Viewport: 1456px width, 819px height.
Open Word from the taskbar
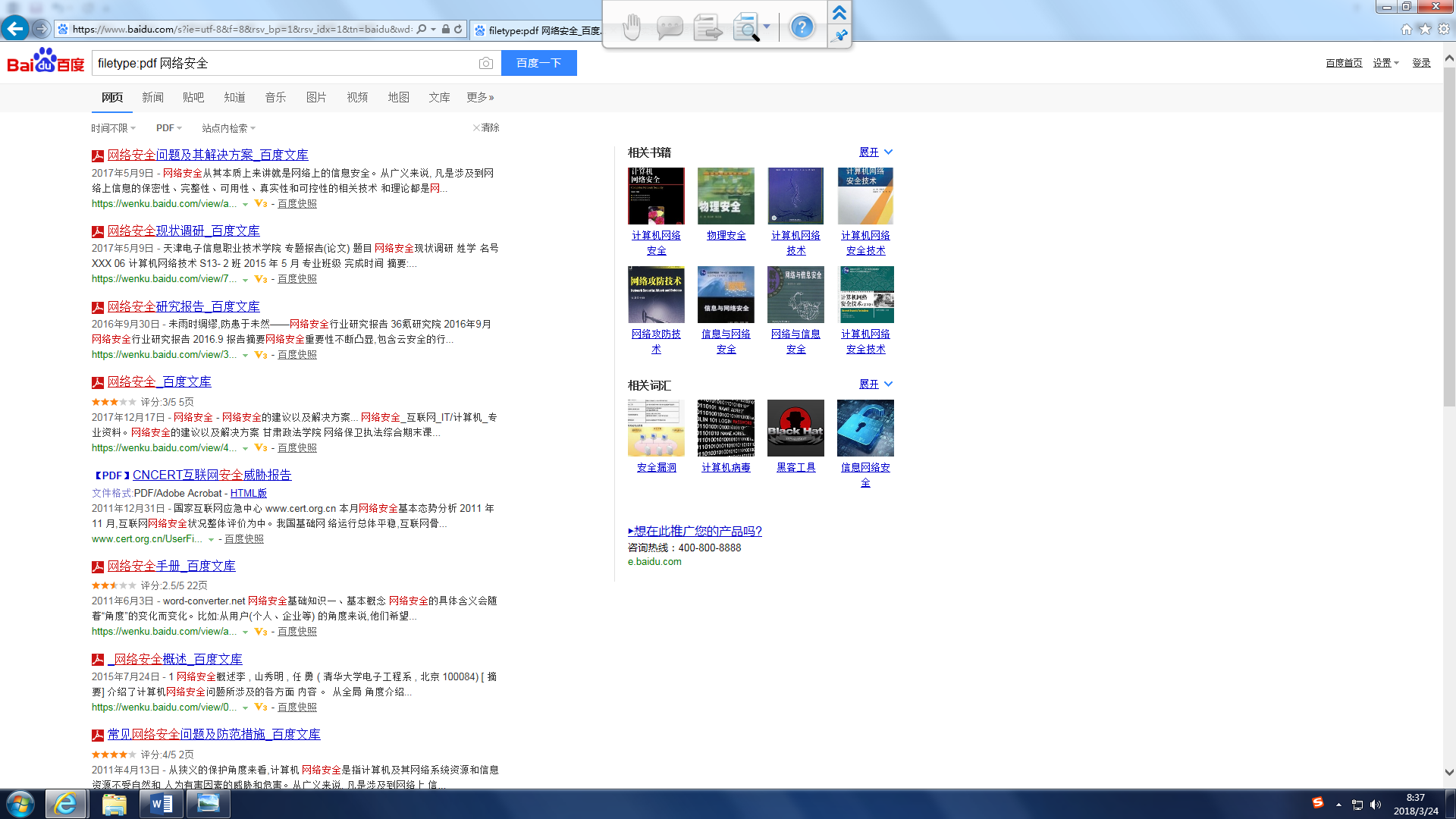tap(161, 804)
